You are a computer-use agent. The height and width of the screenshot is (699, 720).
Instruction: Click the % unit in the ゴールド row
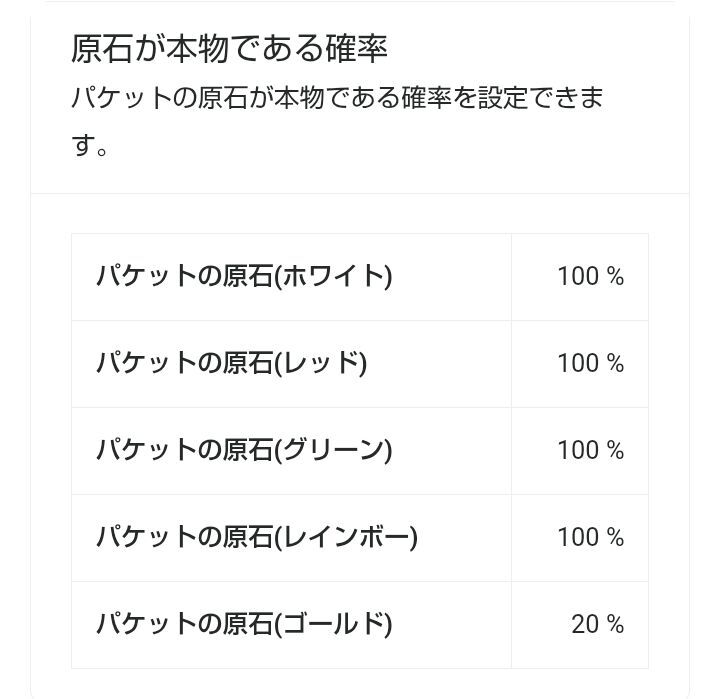(x=615, y=624)
